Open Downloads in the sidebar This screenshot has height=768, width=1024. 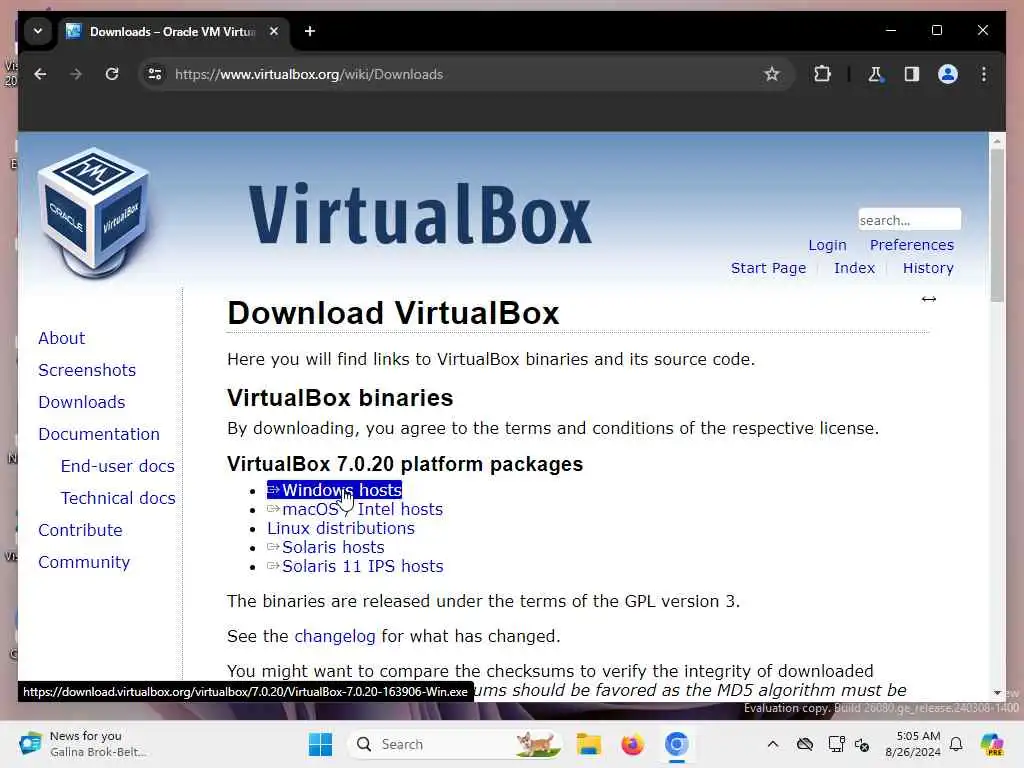click(82, 402)
